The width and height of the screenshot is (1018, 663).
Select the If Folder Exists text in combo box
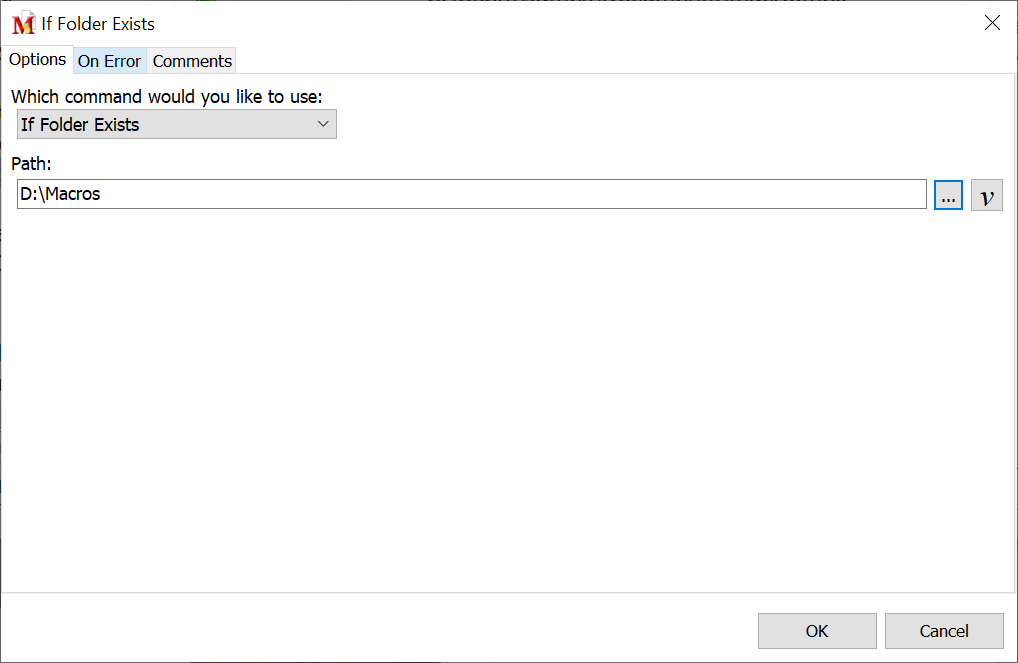point(80,125)
